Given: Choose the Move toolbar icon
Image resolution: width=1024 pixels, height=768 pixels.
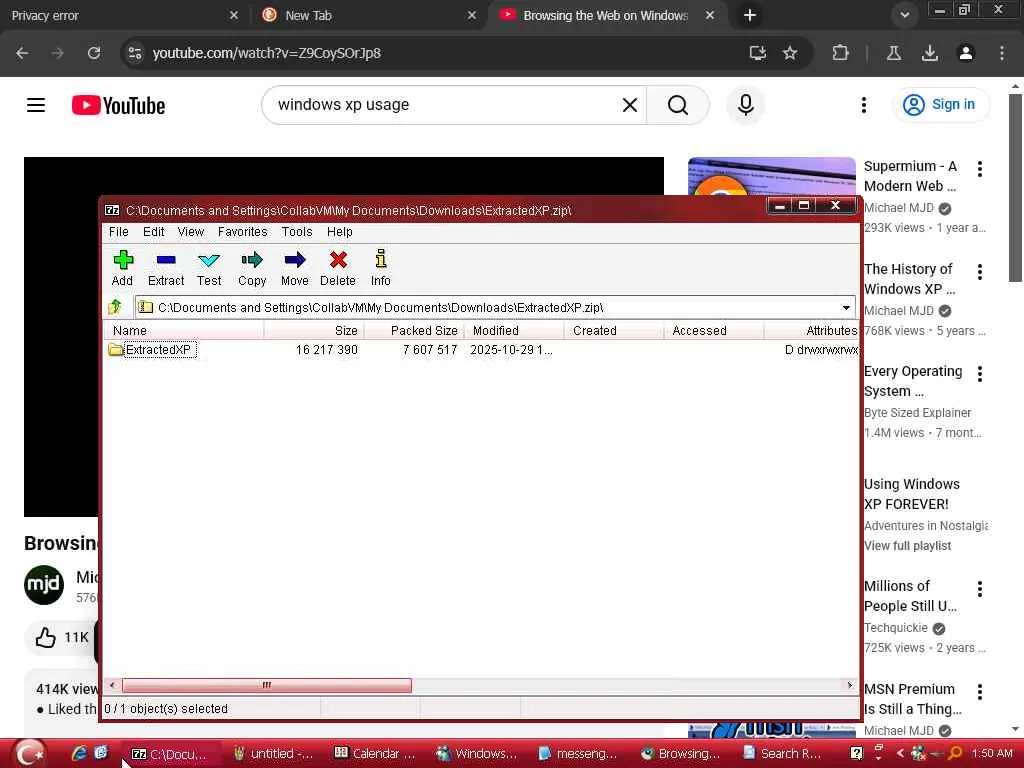Looking at the screenshot, I should (295, 268).
